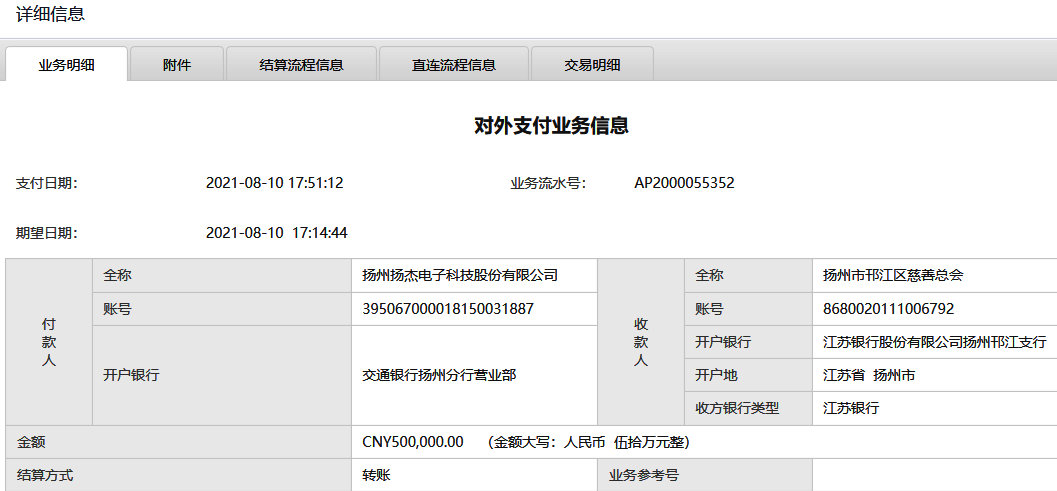Select the 期望日期 value 2021-08-10 17:14:44
The width and height of the screenshot is (1057, 491).
tap(276, 233)
